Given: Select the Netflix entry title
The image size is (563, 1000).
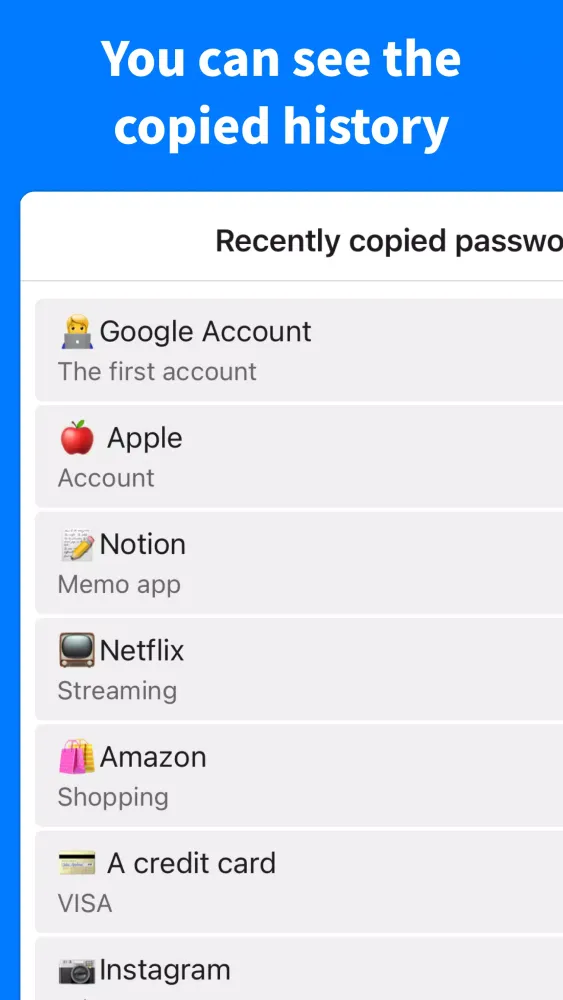Looking at the screenshot, I should (142, 651).
